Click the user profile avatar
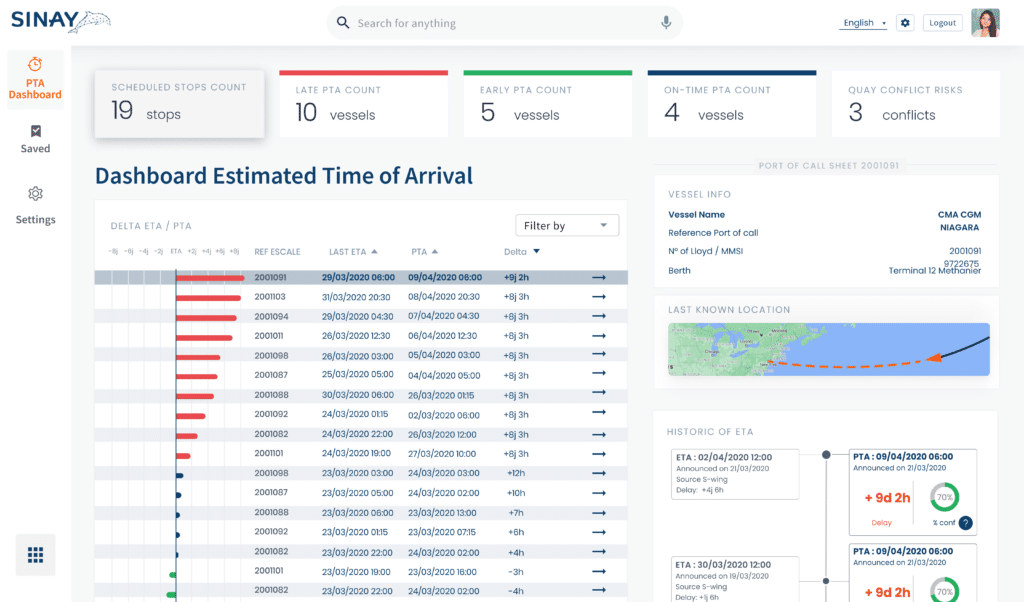1024x602 pixels. click(x=985, y=22)
